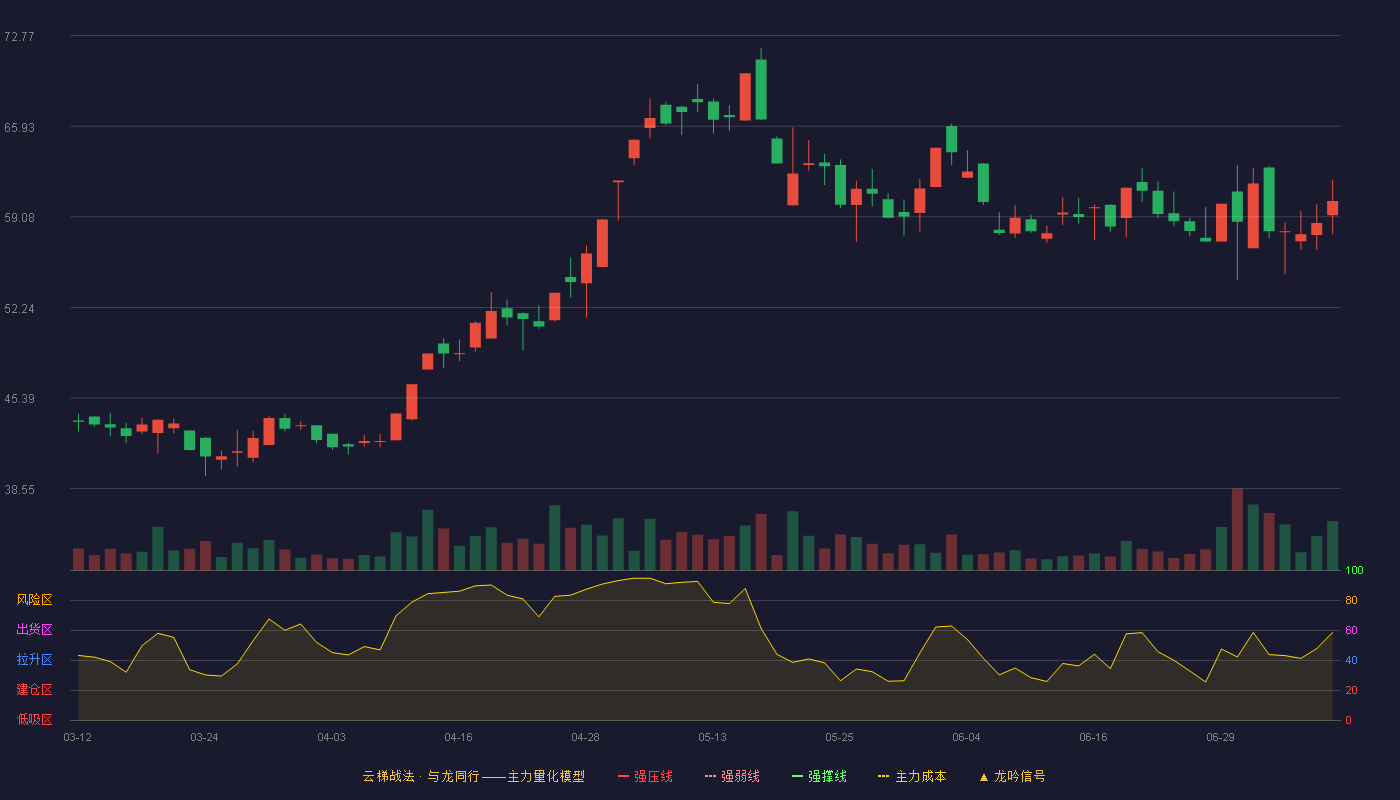1400x800 pixels.
Task: Click the 04-28 date label
Action: [x=585, y=737]
